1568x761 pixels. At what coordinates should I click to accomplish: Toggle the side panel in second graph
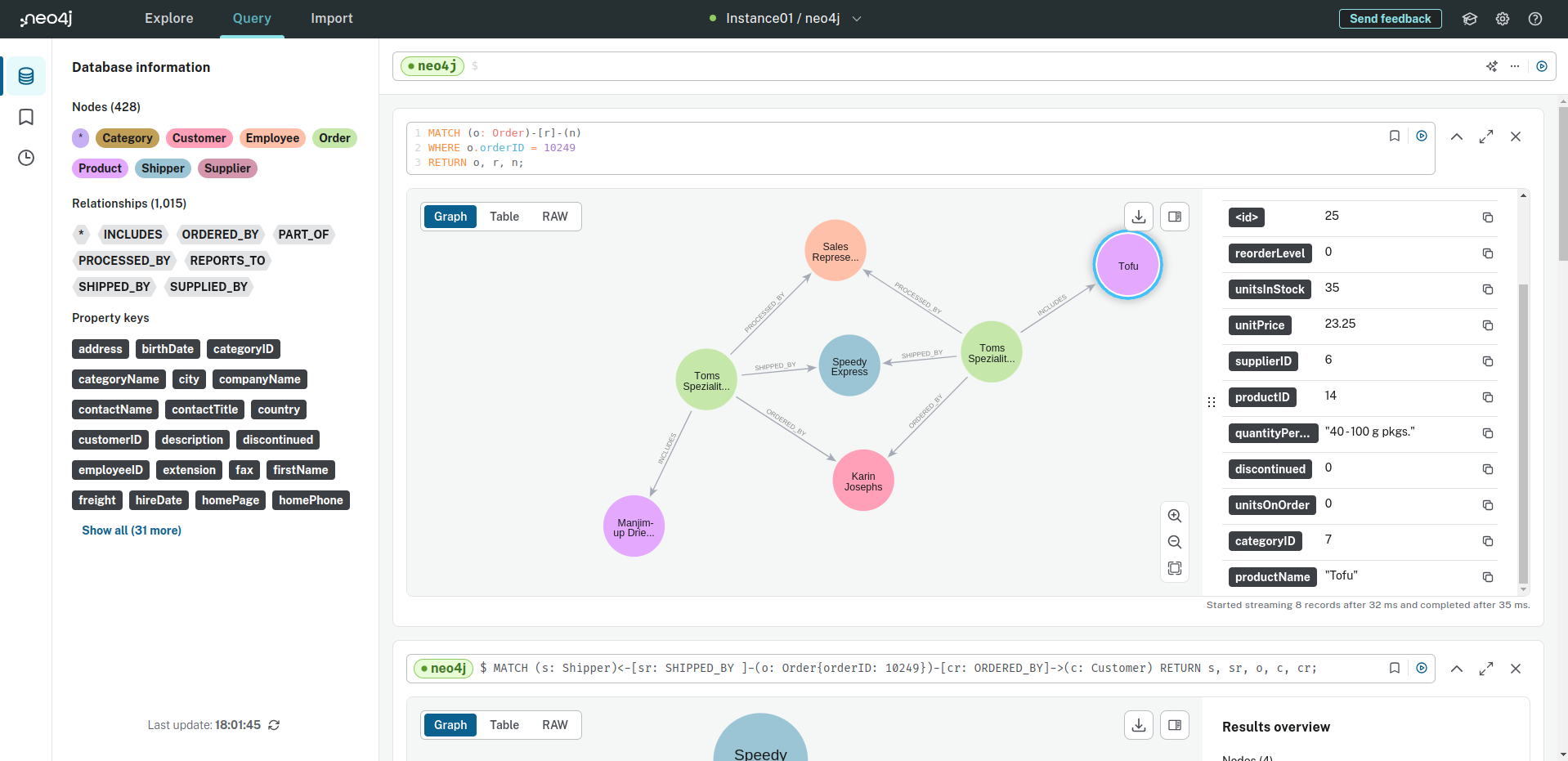(x=1175, y=725)
